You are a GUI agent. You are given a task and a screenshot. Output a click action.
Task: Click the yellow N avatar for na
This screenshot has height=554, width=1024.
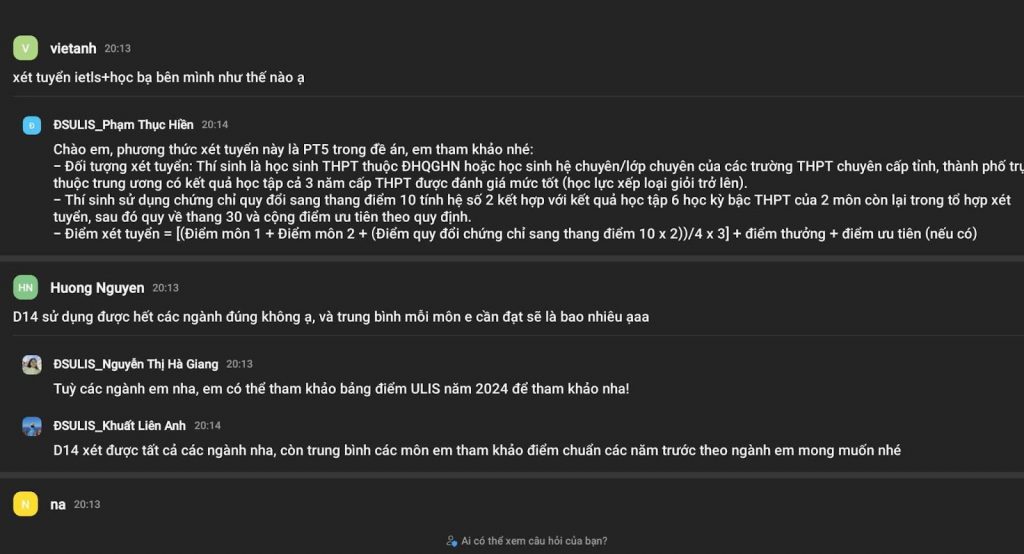click(25, 504)
